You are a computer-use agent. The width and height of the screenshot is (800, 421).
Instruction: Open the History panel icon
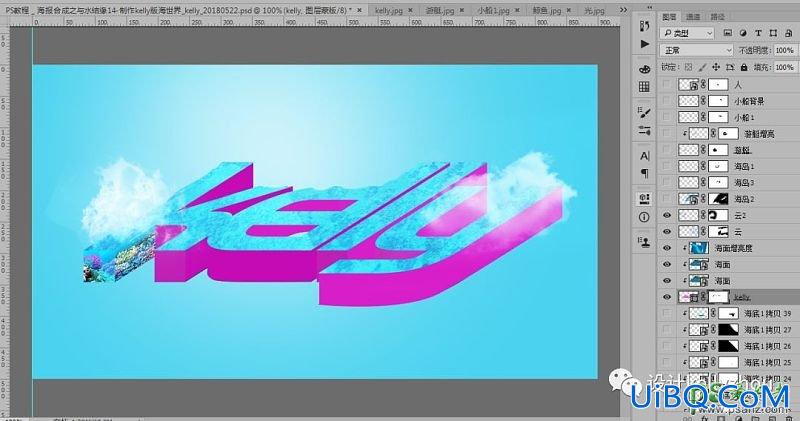644,26
